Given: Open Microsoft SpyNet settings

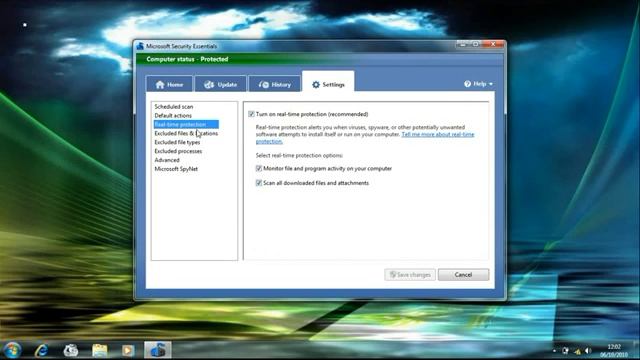Looking at the screenshot, I should coord(176,169).
